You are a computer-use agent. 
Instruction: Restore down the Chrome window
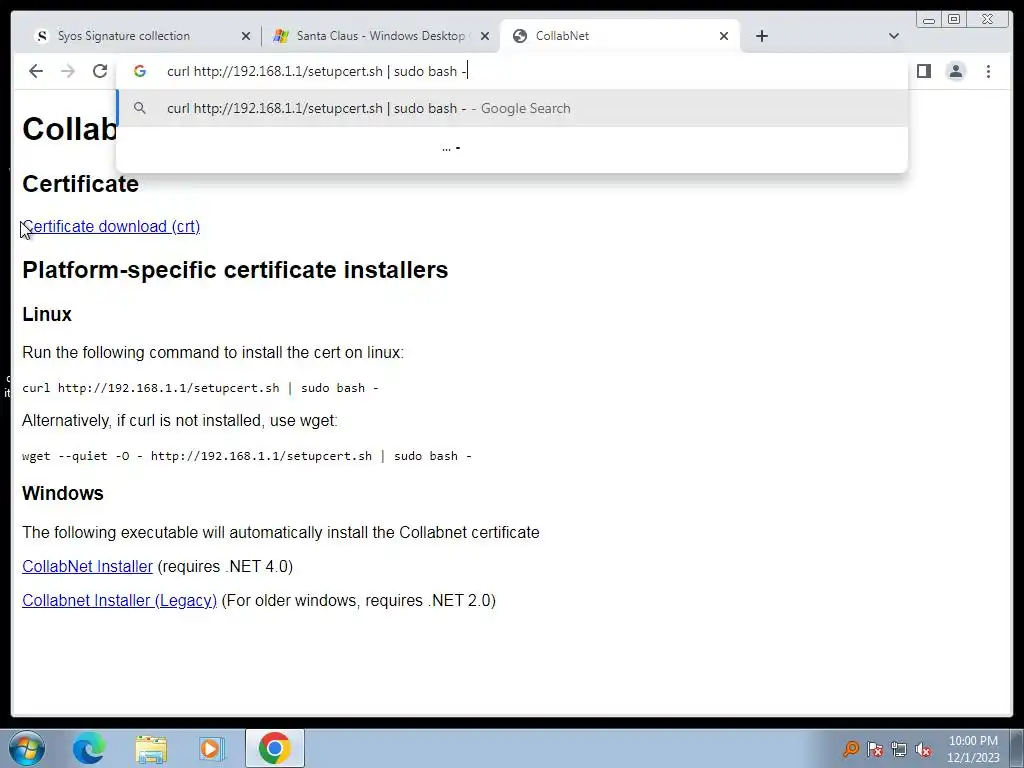[953, 20]
